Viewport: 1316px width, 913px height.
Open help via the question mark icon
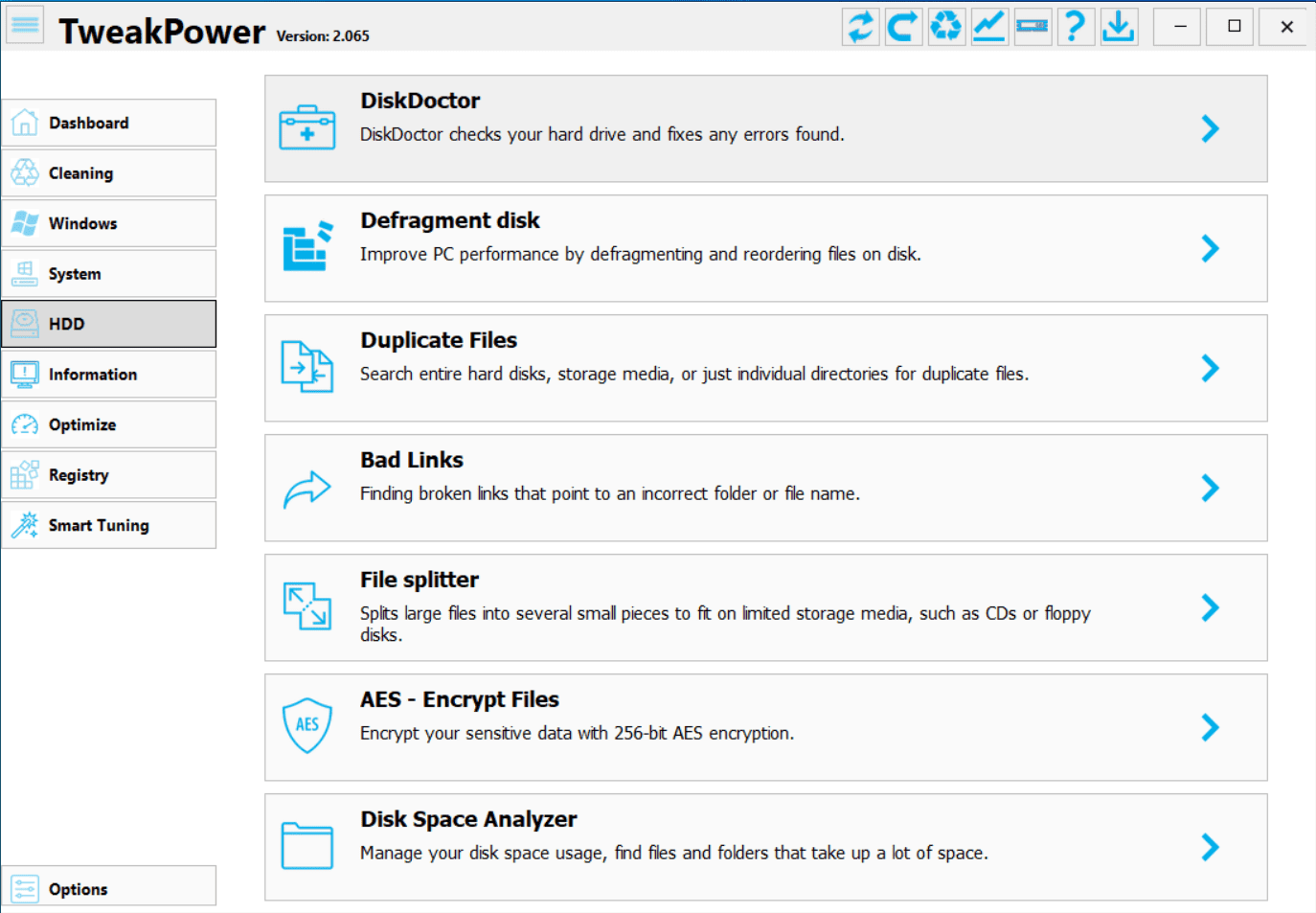point(1076,26)
